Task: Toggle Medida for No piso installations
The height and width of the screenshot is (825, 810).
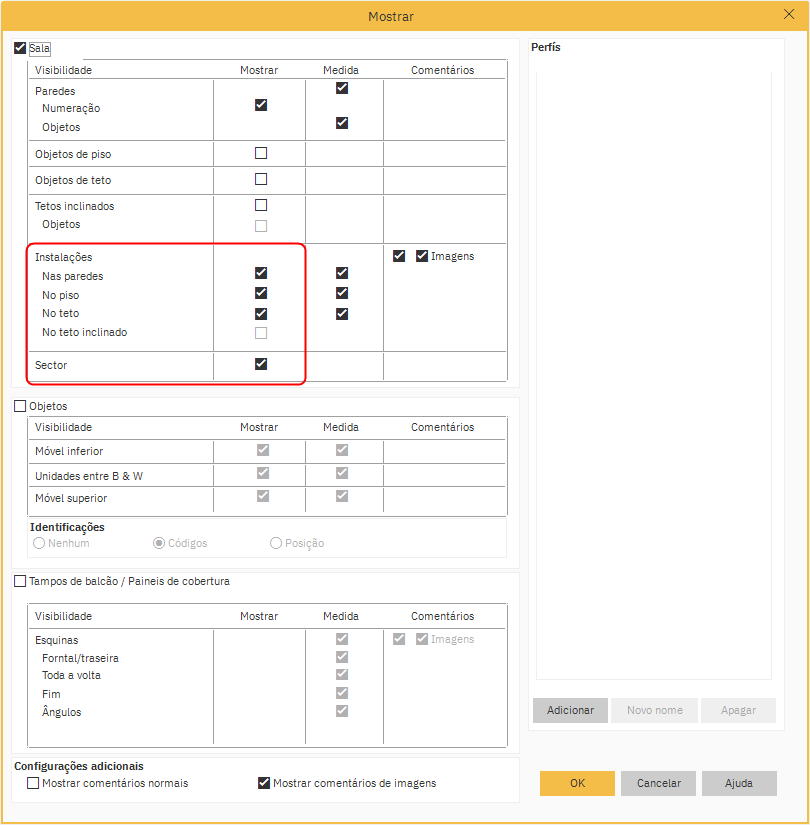Action: [342, 293]
